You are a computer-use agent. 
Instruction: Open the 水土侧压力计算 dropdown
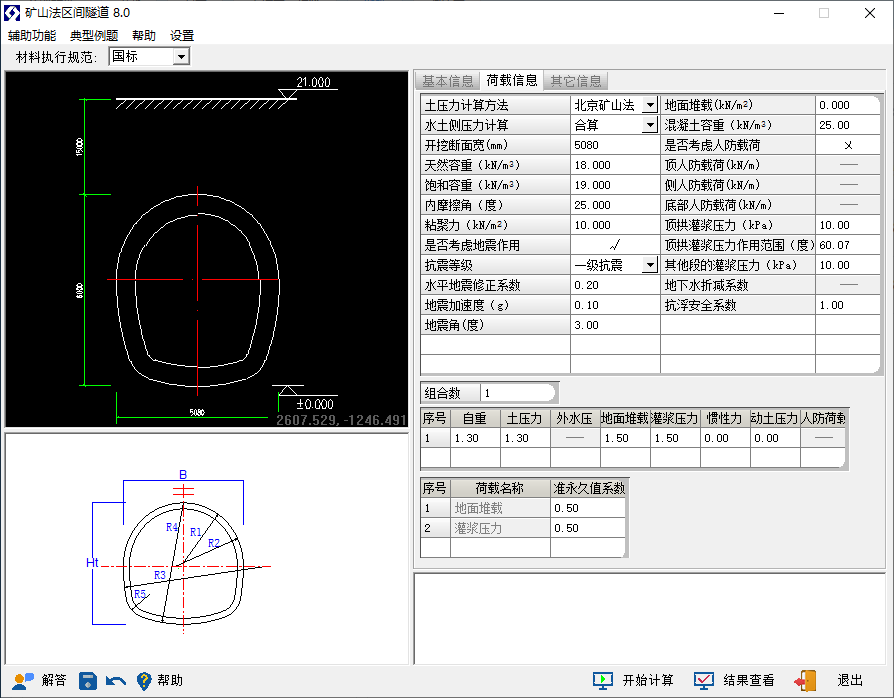point(649,125)
